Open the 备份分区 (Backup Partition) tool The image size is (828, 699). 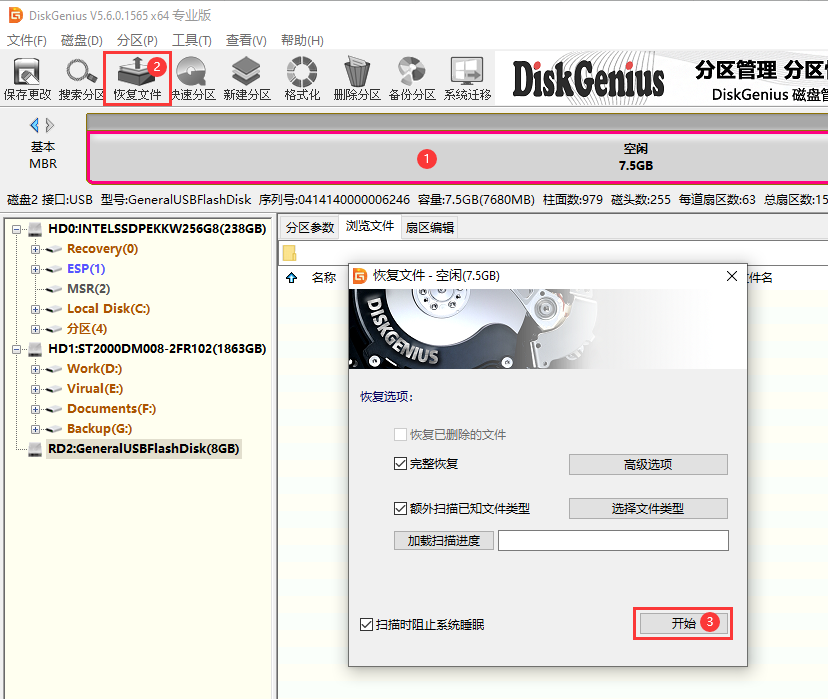coord(412,79)
